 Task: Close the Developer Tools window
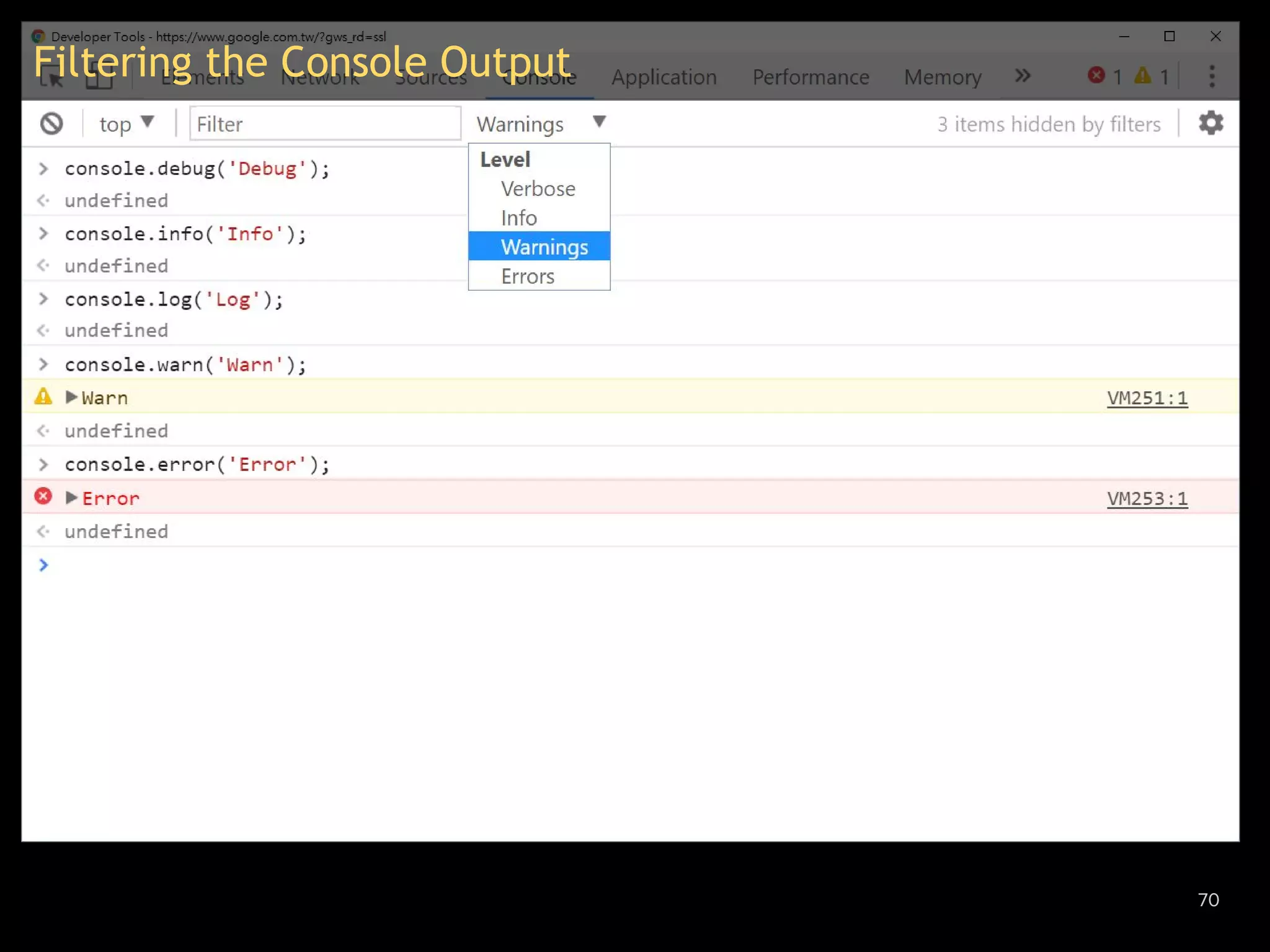coord(1215,37)
